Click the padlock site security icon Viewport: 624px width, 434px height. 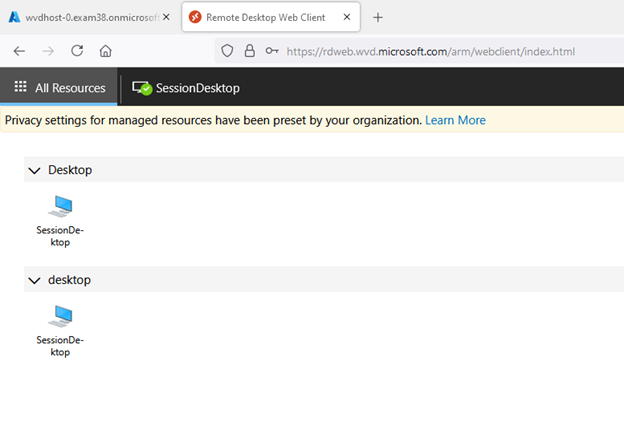coord(250,51)
